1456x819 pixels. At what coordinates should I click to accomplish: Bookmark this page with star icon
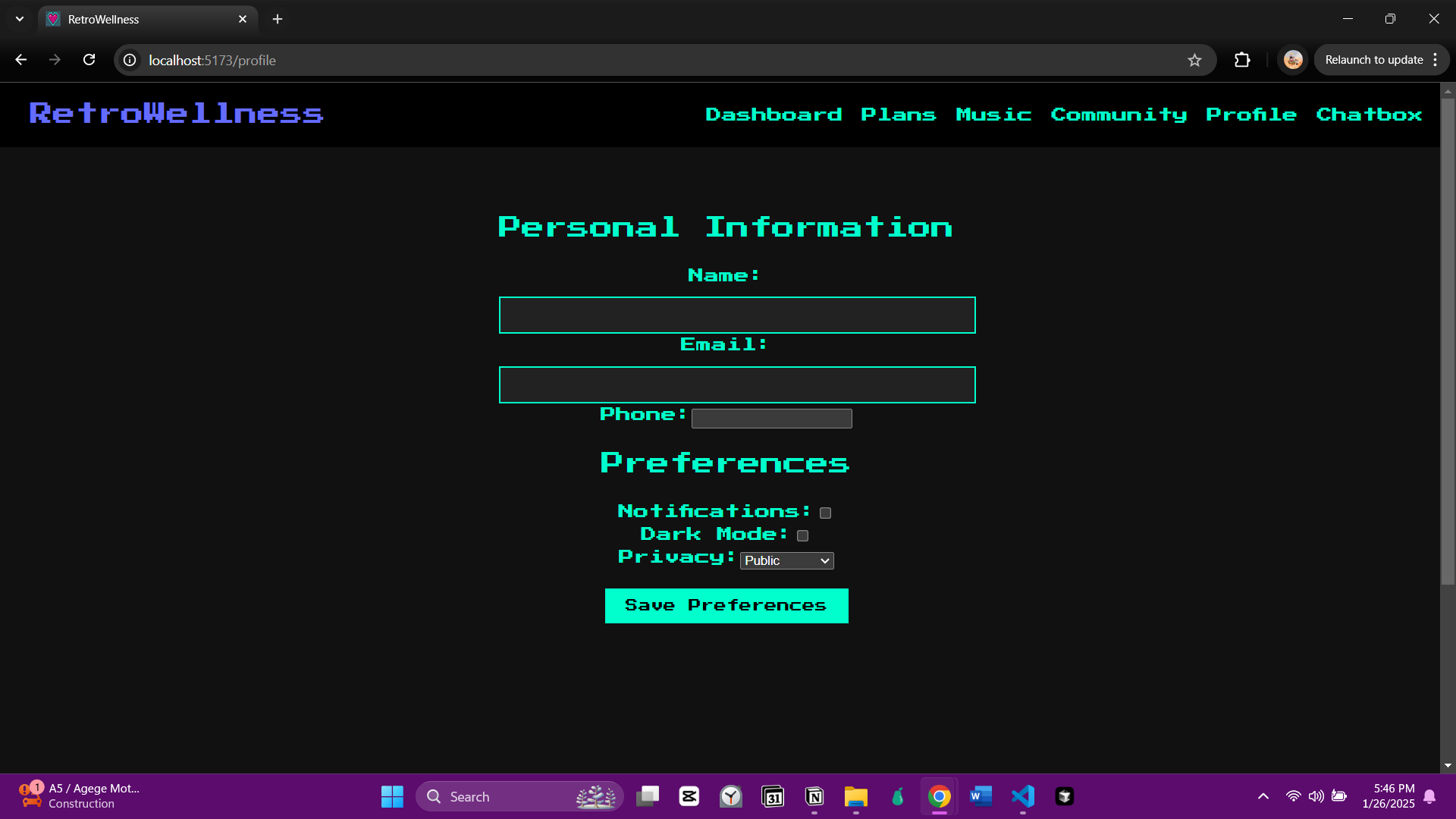[x=1194, y=60]
